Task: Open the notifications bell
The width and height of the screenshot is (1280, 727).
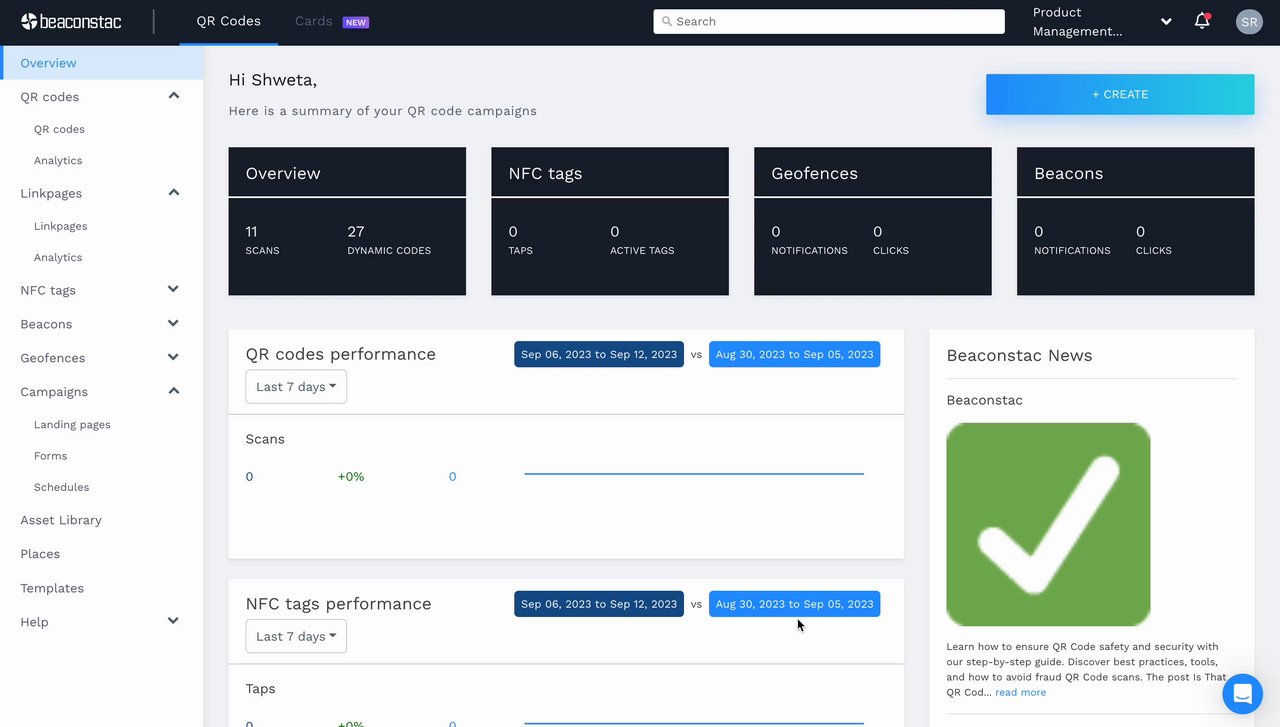Action: click(1202, 21)
